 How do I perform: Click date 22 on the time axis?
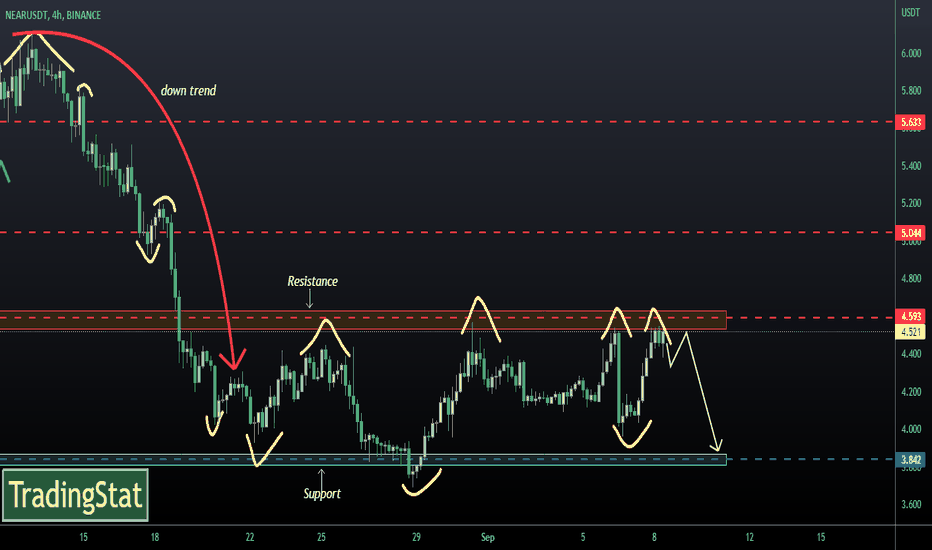[x=250, y=538]
